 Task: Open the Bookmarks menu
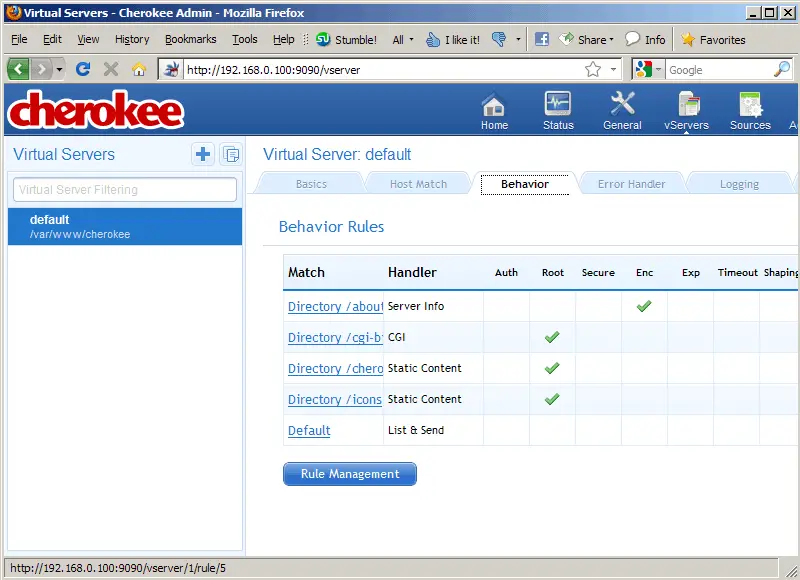[190, 39]
